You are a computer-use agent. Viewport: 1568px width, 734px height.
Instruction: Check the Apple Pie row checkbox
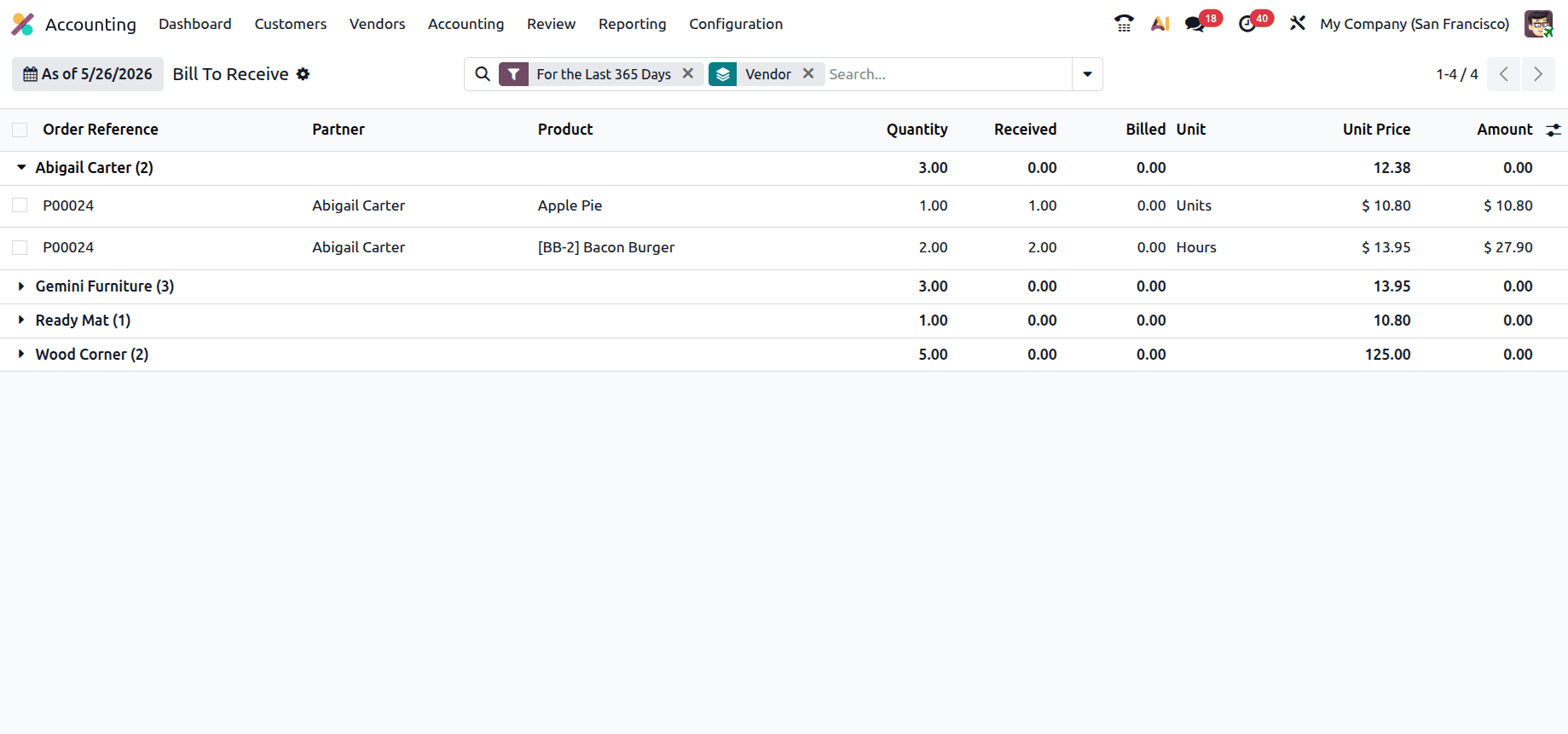click(20, 205)
